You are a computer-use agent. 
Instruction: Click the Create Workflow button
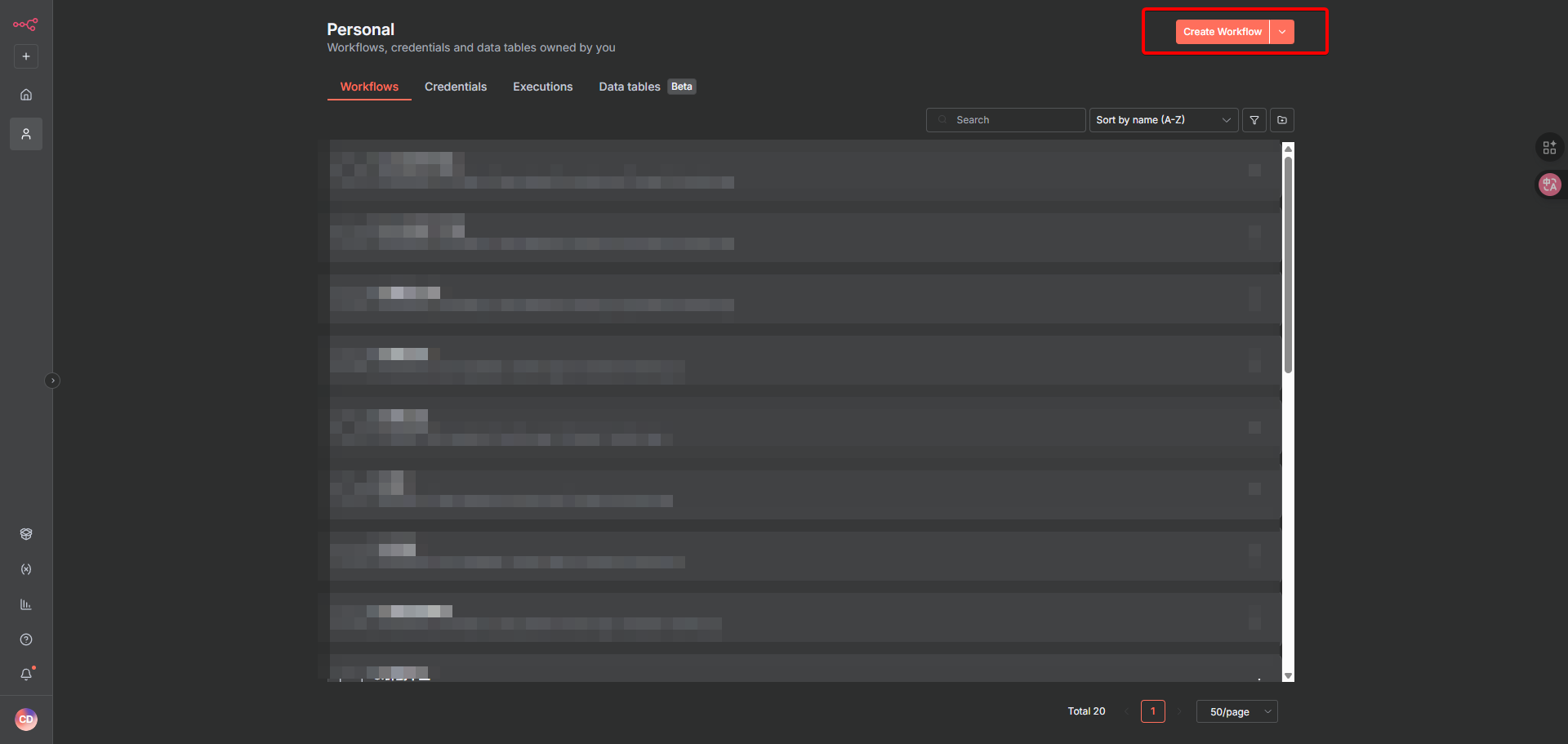point(1222,32)
